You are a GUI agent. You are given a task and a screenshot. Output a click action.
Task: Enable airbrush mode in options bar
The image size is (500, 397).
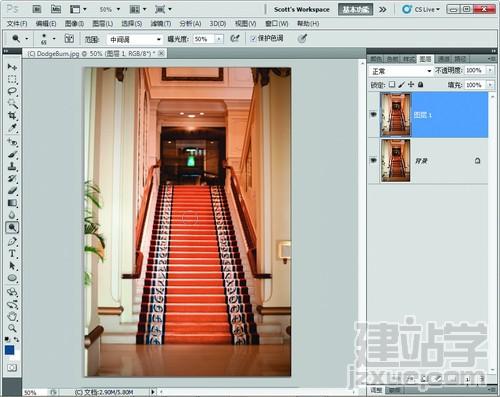point(235,39)
